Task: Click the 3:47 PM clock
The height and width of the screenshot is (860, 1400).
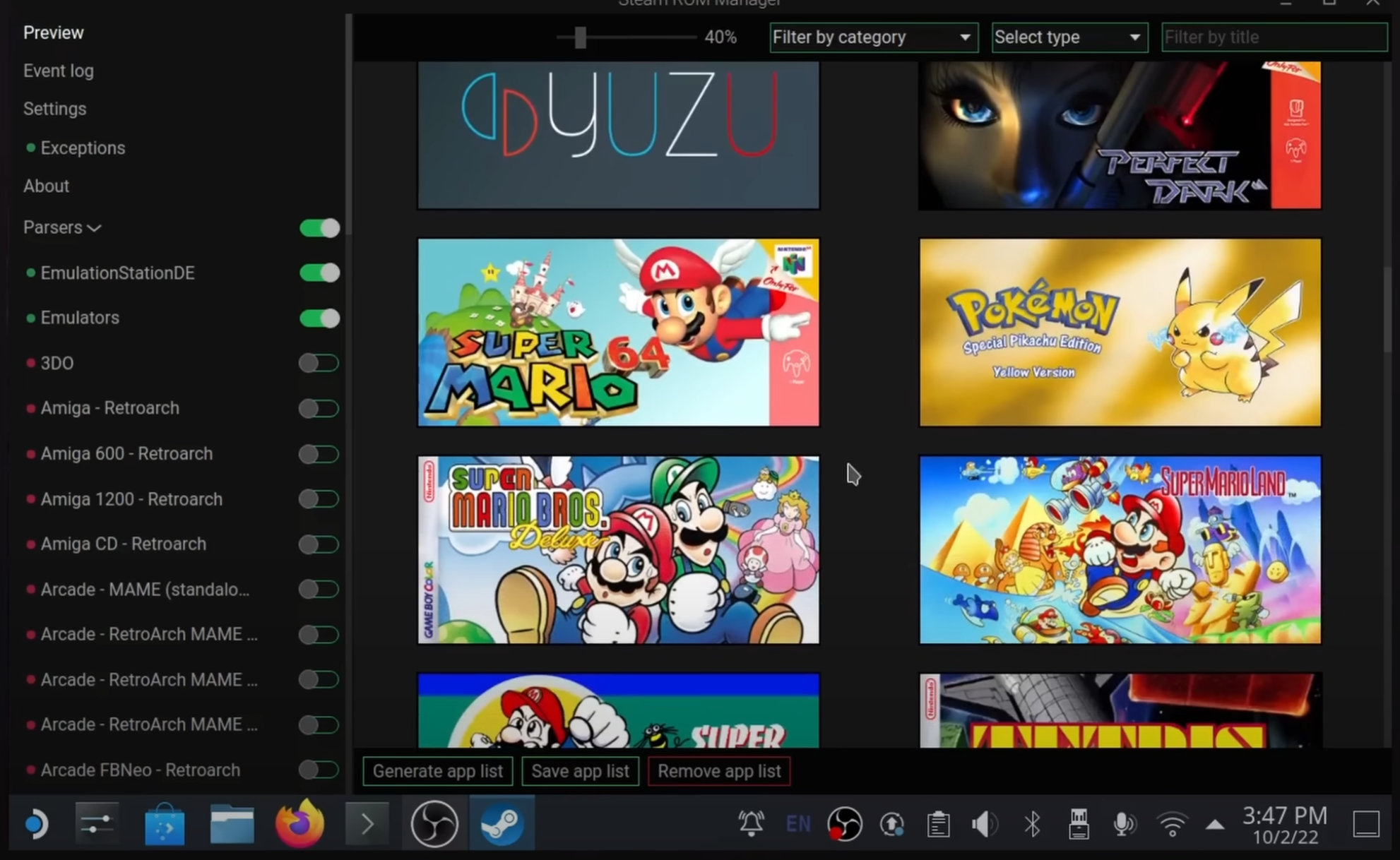Action: point(1285,816)
